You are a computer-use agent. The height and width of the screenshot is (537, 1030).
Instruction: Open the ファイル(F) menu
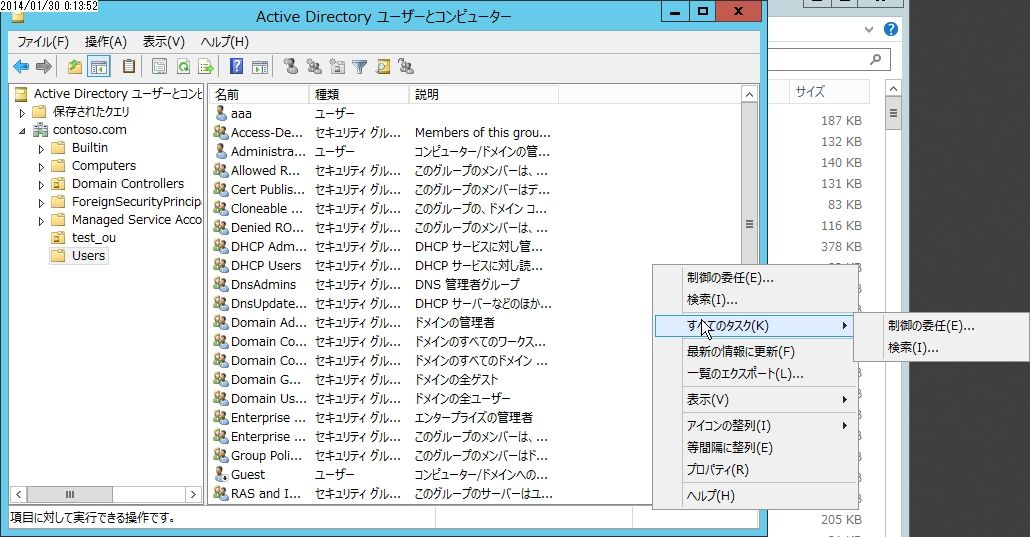click(x=43, y=41)
